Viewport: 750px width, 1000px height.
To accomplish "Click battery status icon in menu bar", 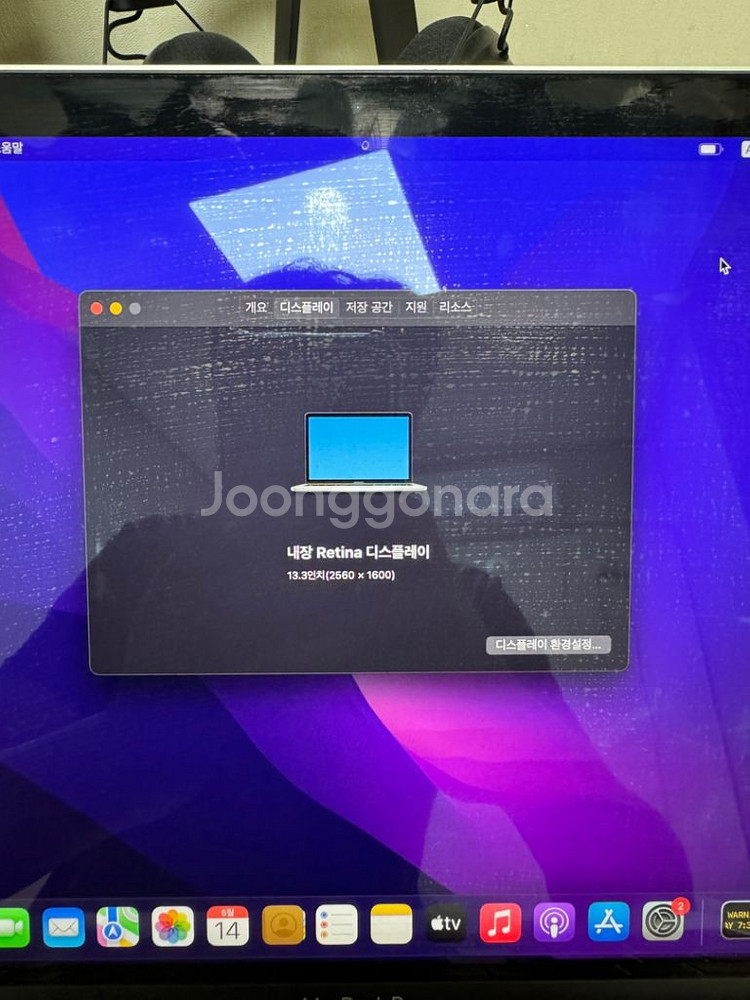I will [710, 149].
